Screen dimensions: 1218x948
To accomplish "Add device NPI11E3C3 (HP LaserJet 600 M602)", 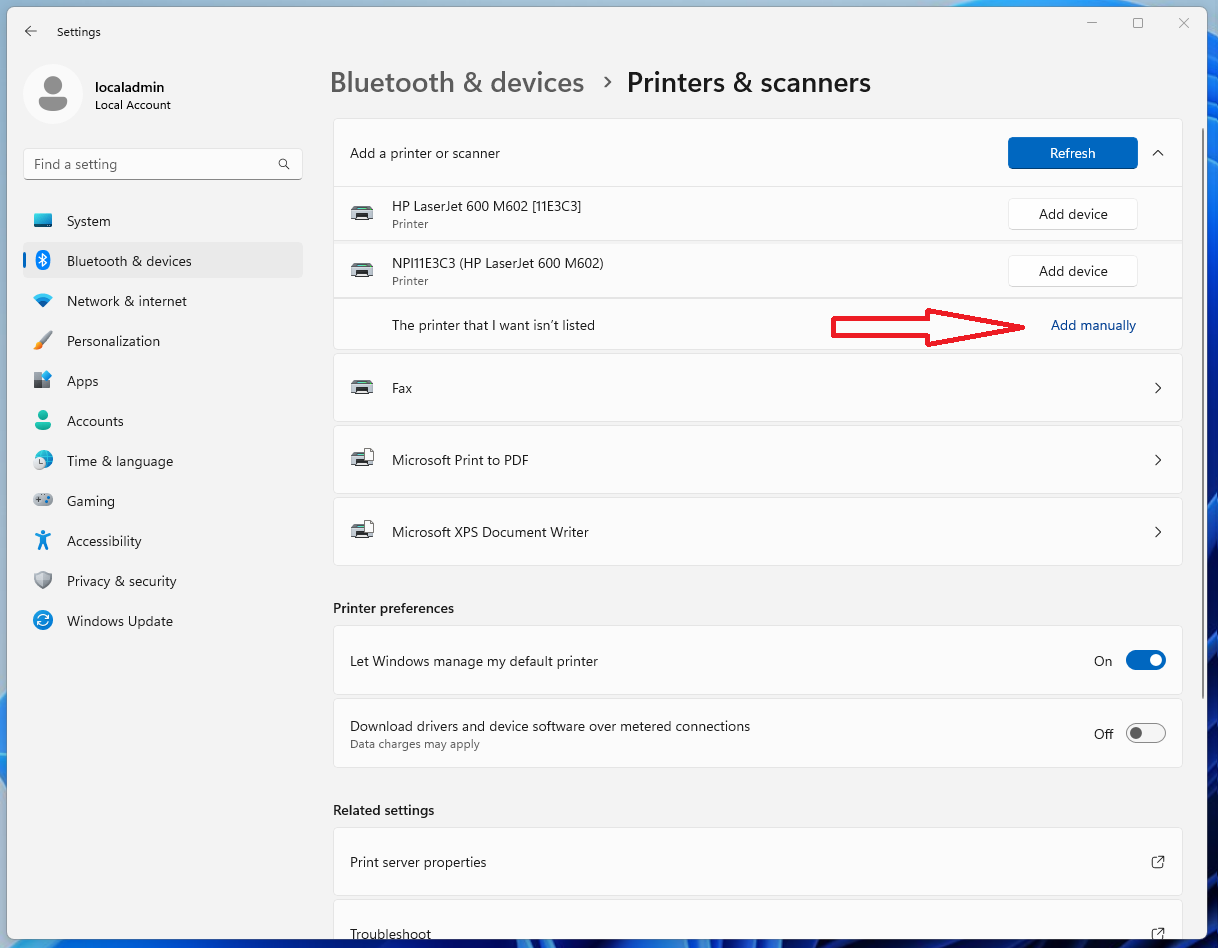I will click(1073, 271).
